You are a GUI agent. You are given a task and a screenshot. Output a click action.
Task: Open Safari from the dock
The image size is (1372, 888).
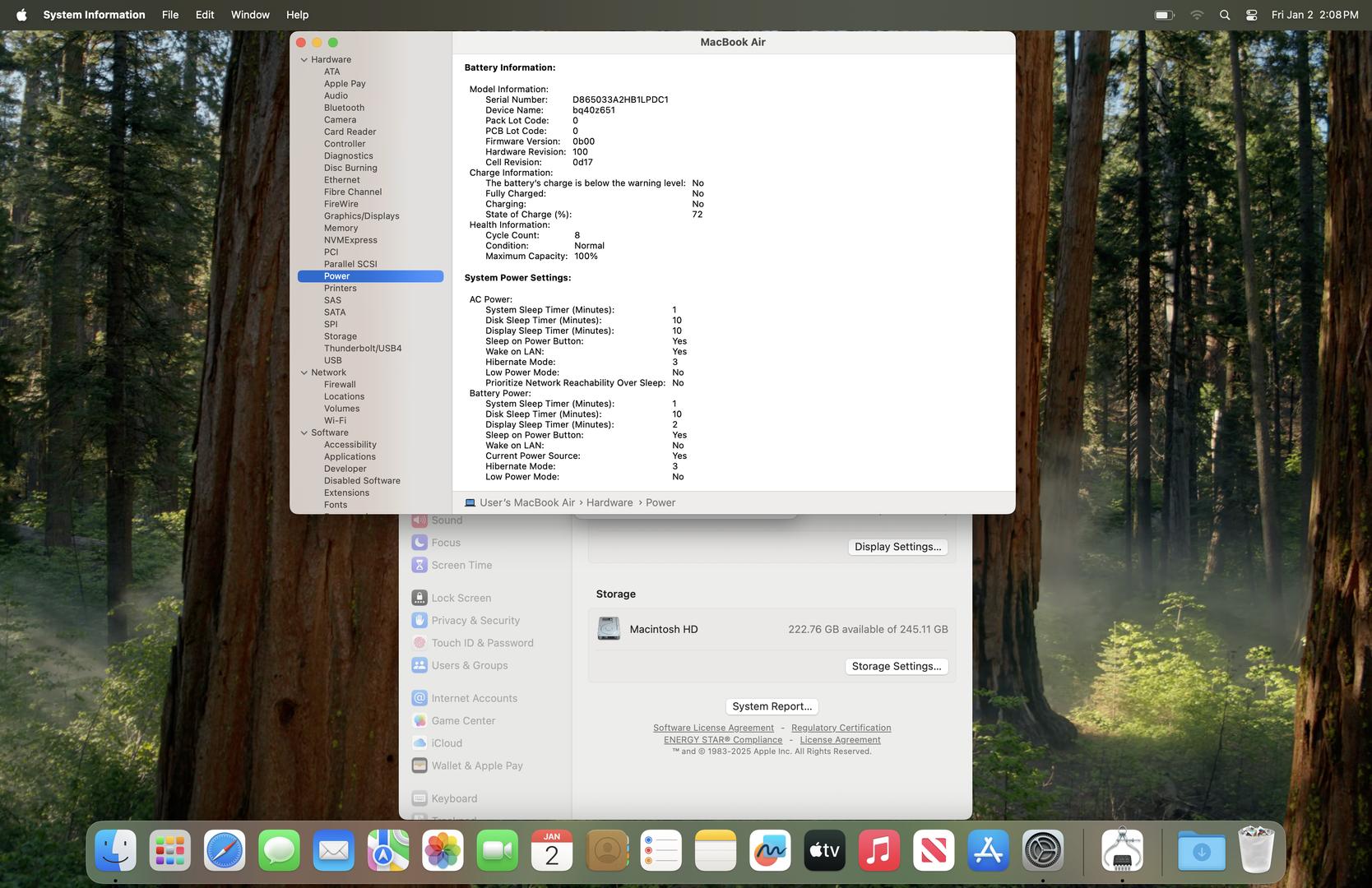tap(225, 850)
